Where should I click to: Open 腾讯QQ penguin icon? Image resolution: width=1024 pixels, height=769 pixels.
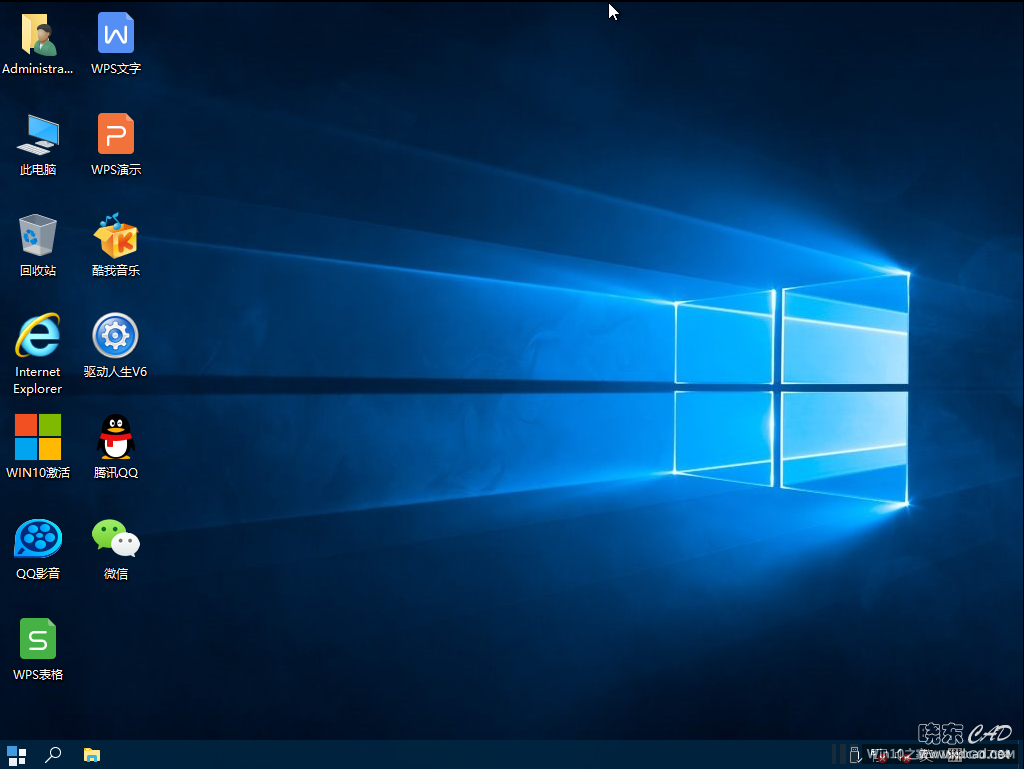pos(116,437)
